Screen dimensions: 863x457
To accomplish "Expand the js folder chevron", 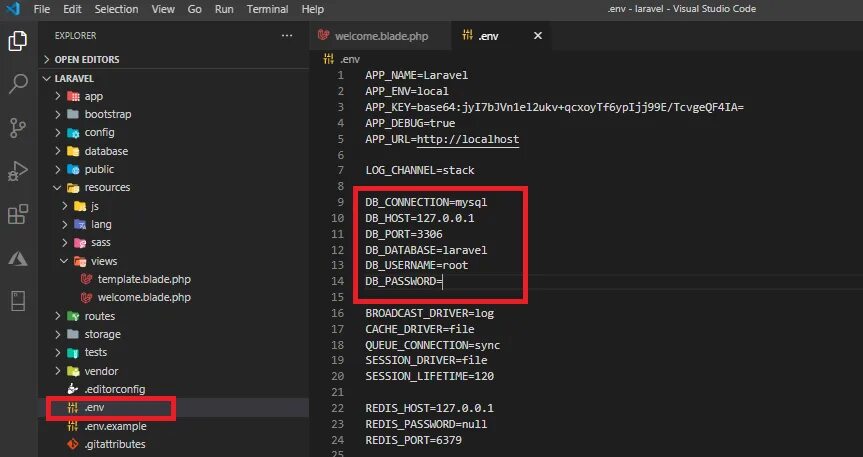I will (65, 206).
